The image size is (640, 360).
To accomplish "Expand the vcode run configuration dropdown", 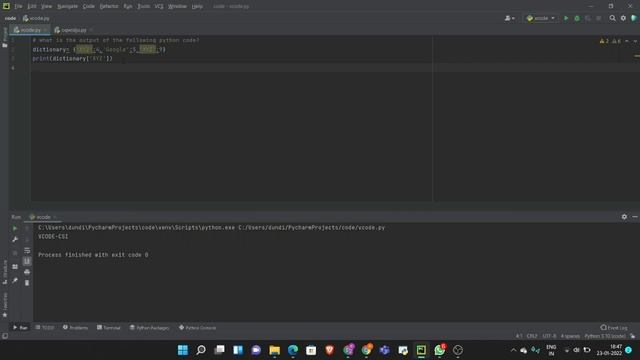I will coord(541,18).
